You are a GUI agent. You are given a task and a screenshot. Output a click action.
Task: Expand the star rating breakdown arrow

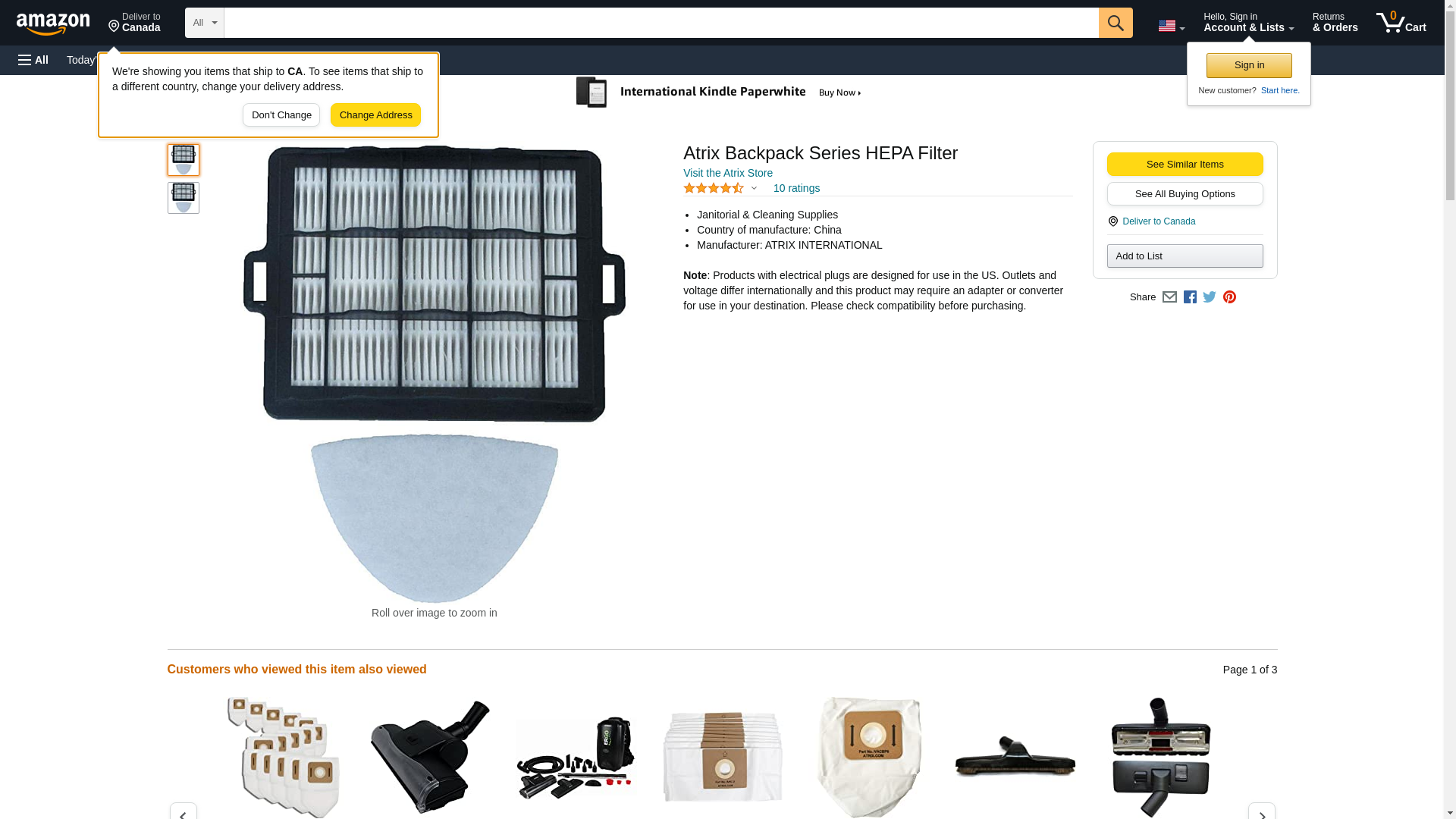(754, 188)
